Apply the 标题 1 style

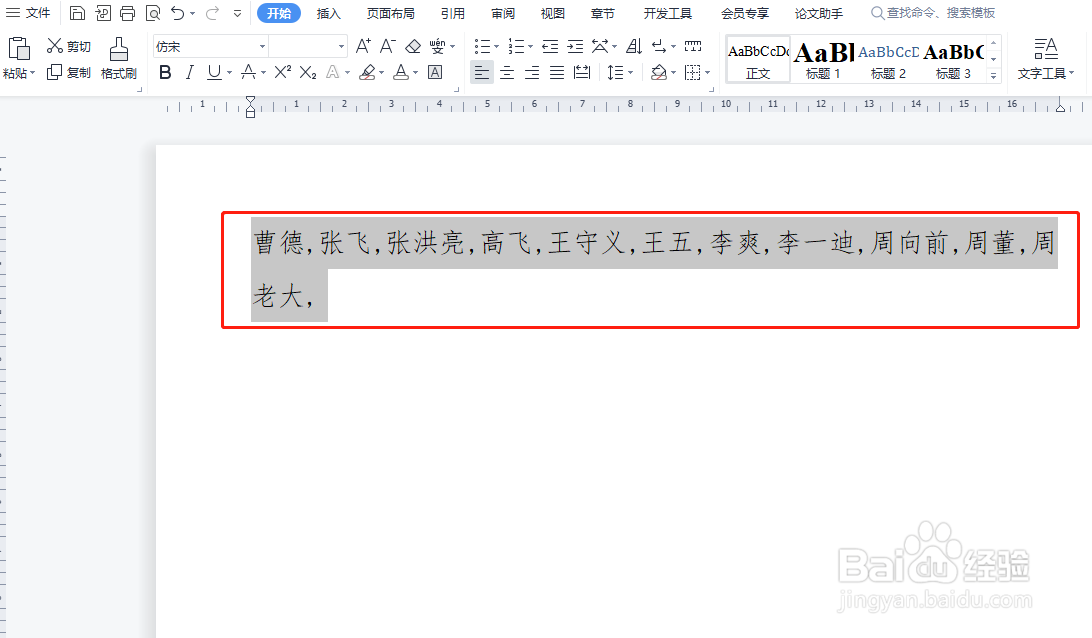823,60
